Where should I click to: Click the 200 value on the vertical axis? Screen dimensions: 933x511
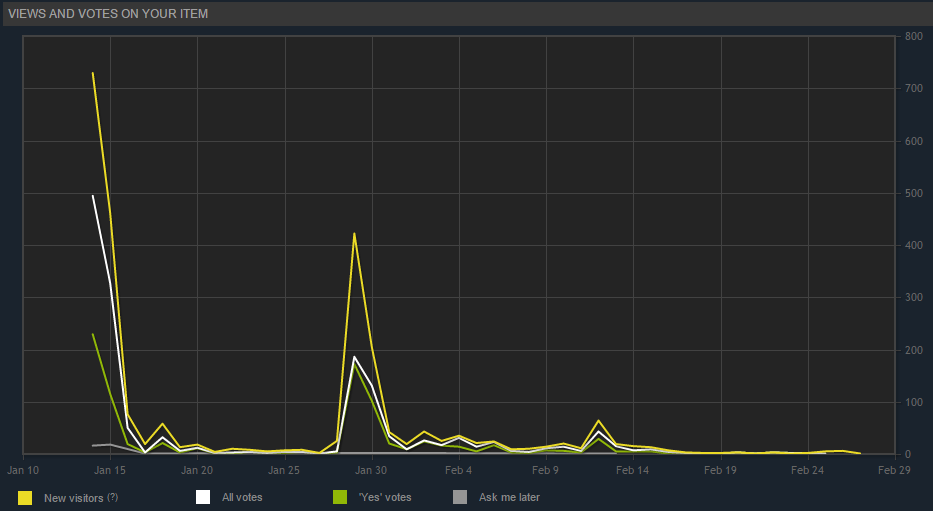tap(913, 350)
